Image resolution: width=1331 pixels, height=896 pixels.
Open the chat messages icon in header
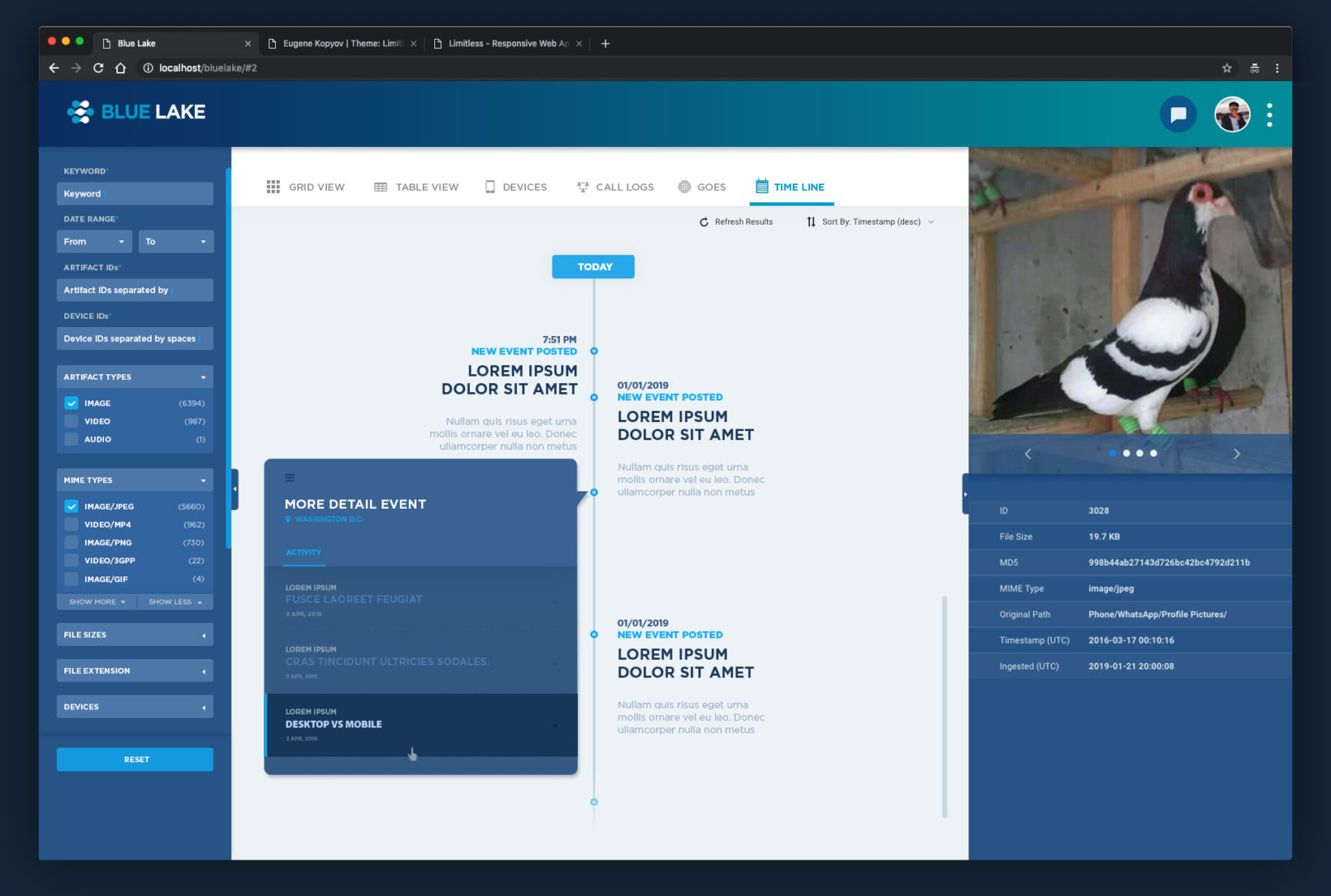1177,114
